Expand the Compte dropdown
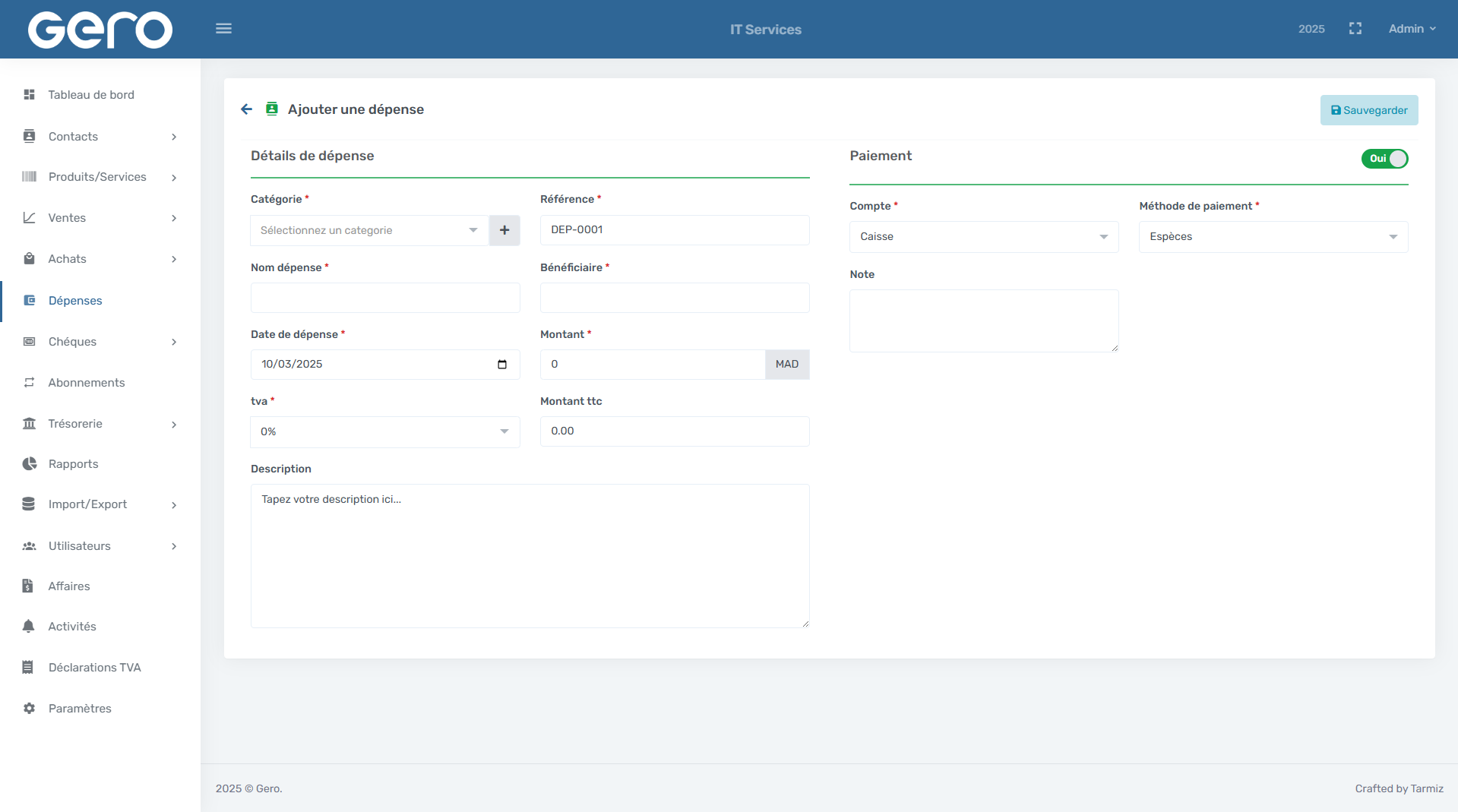The height and width of the screenshot is (812, 1458). [983, 237]
